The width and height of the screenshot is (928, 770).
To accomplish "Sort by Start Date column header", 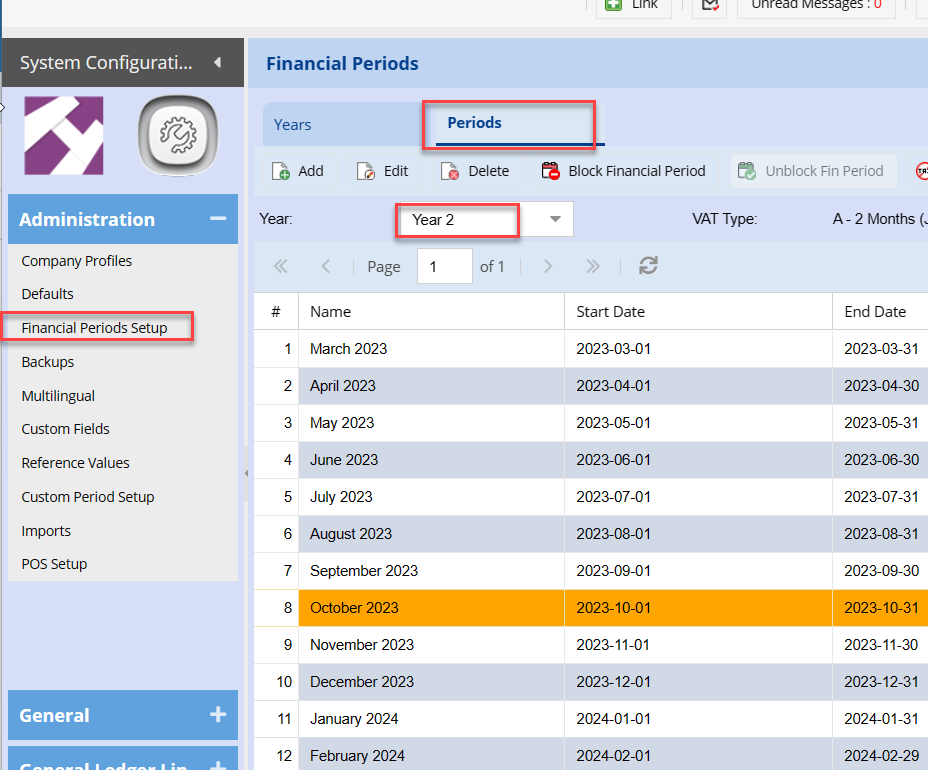I will pyautogui.click(x=611, y=312).
